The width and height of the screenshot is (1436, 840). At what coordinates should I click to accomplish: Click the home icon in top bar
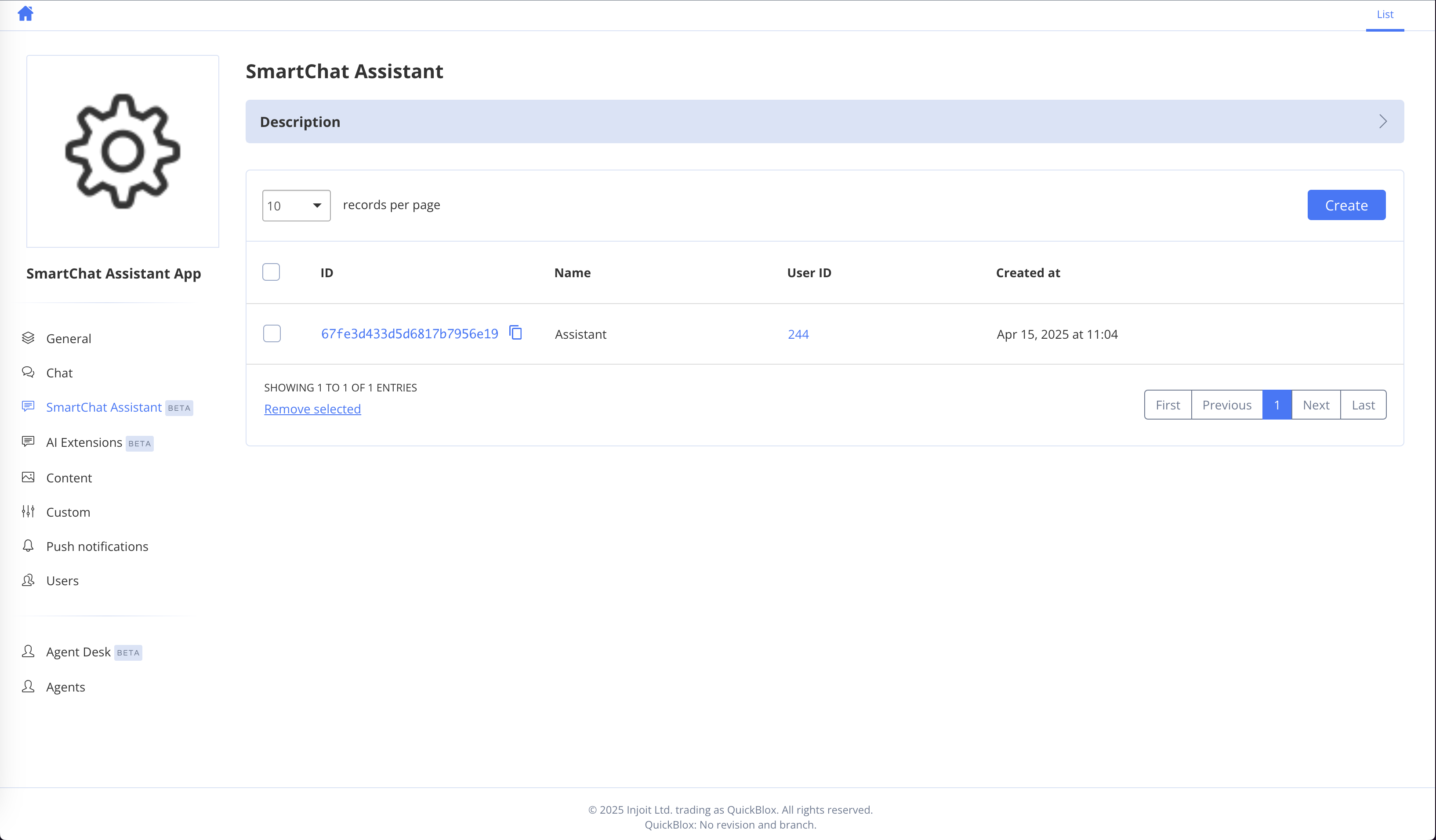click(25, 14)
